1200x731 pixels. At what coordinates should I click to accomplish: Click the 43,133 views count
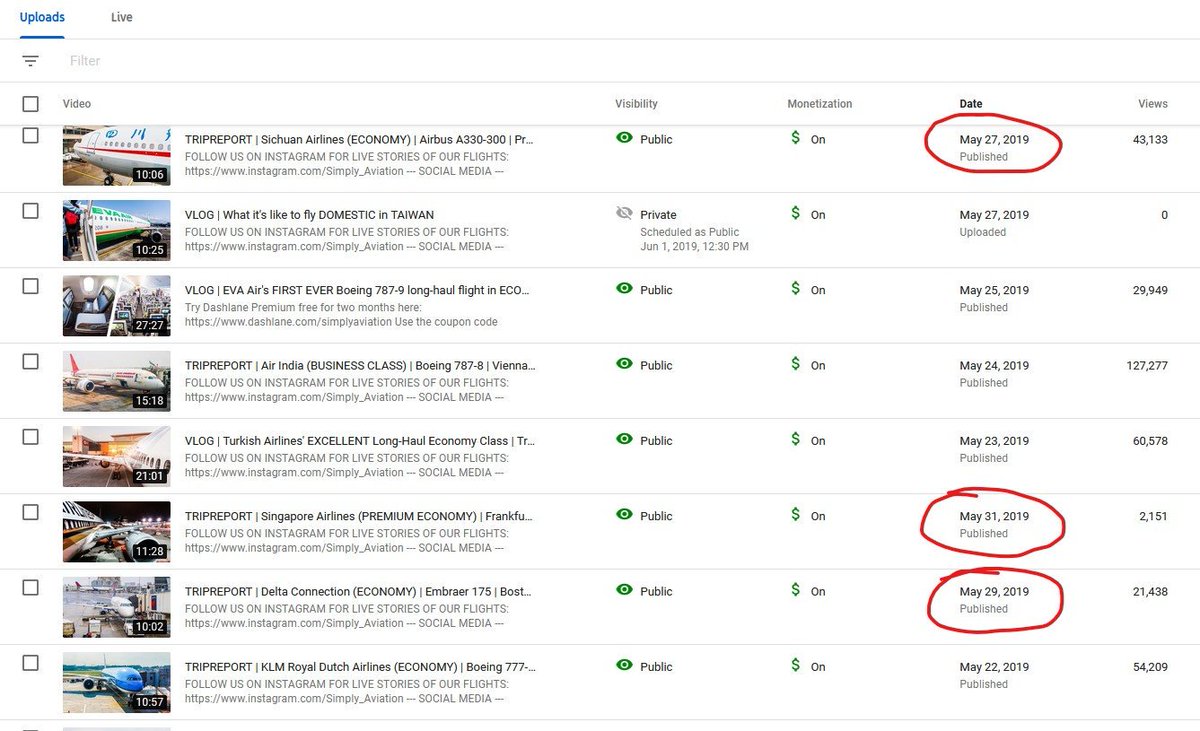pyautogui.click(x=1150, y=140)
